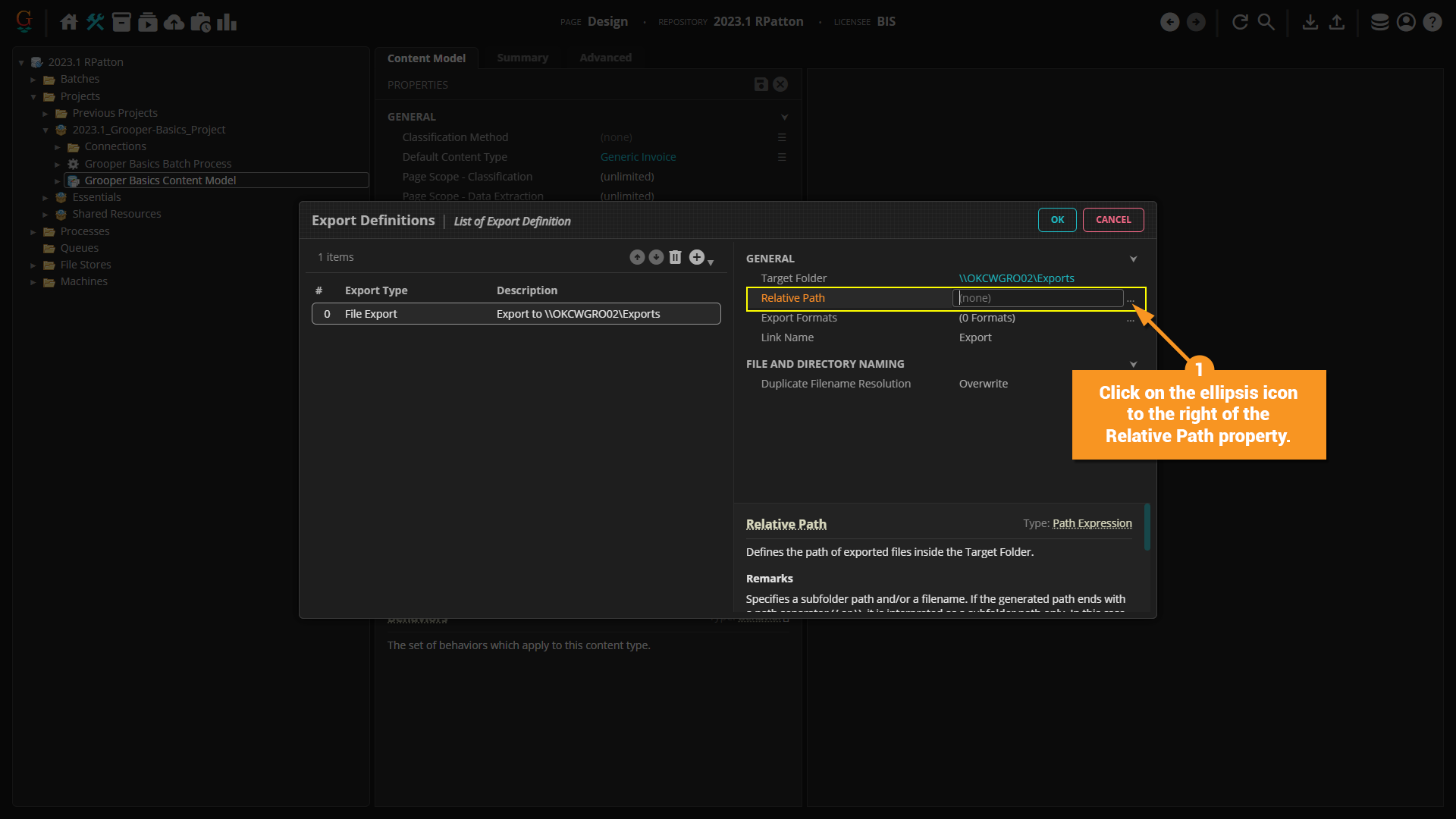Viewport: 1456px width, 819px height.
Task: Switch to the Advanced tab
Action: coord(605,58)
